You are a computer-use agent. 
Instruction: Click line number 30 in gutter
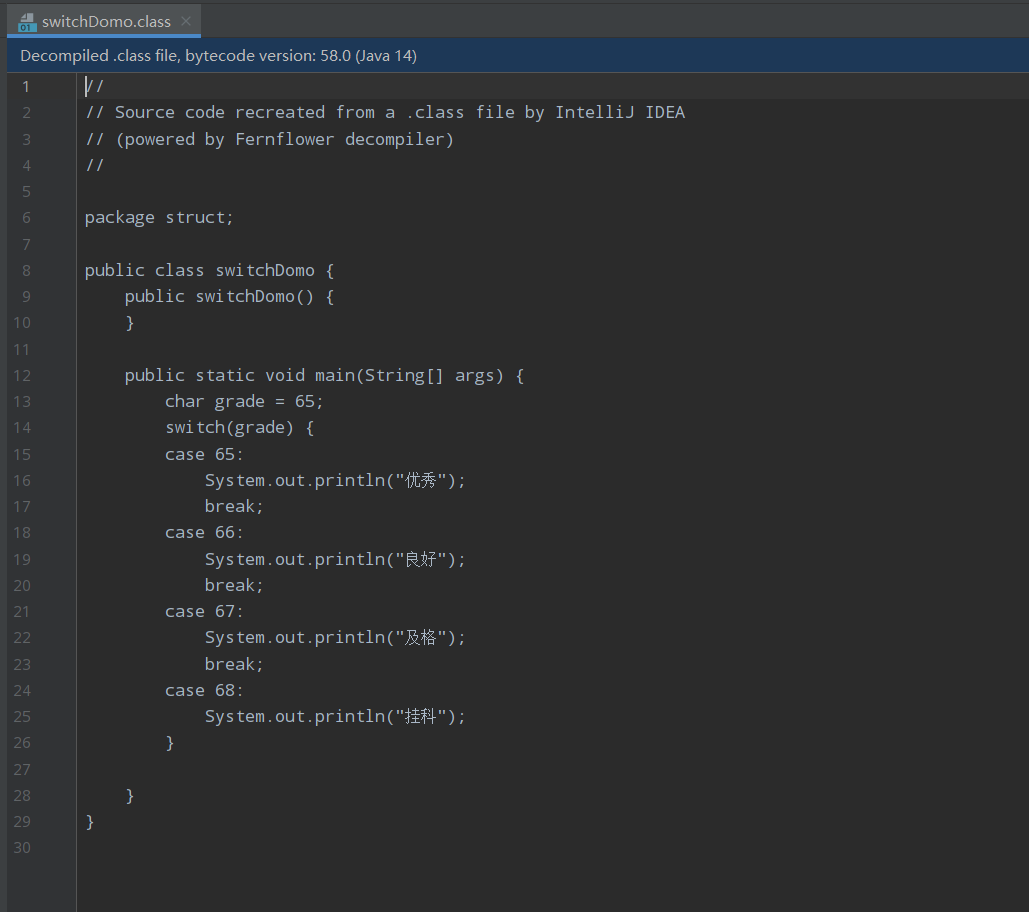(22, 848)
